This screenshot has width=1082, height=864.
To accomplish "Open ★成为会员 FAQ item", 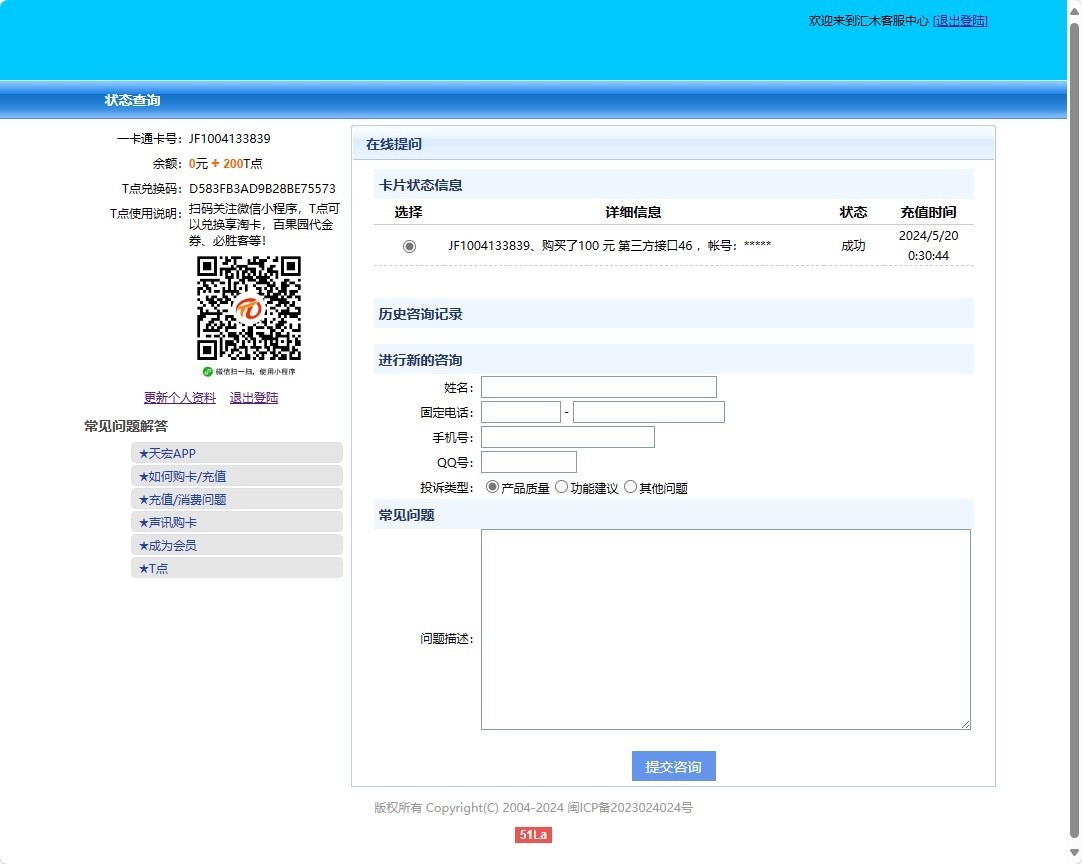I will pyautogui.click(x=236, y=545).
